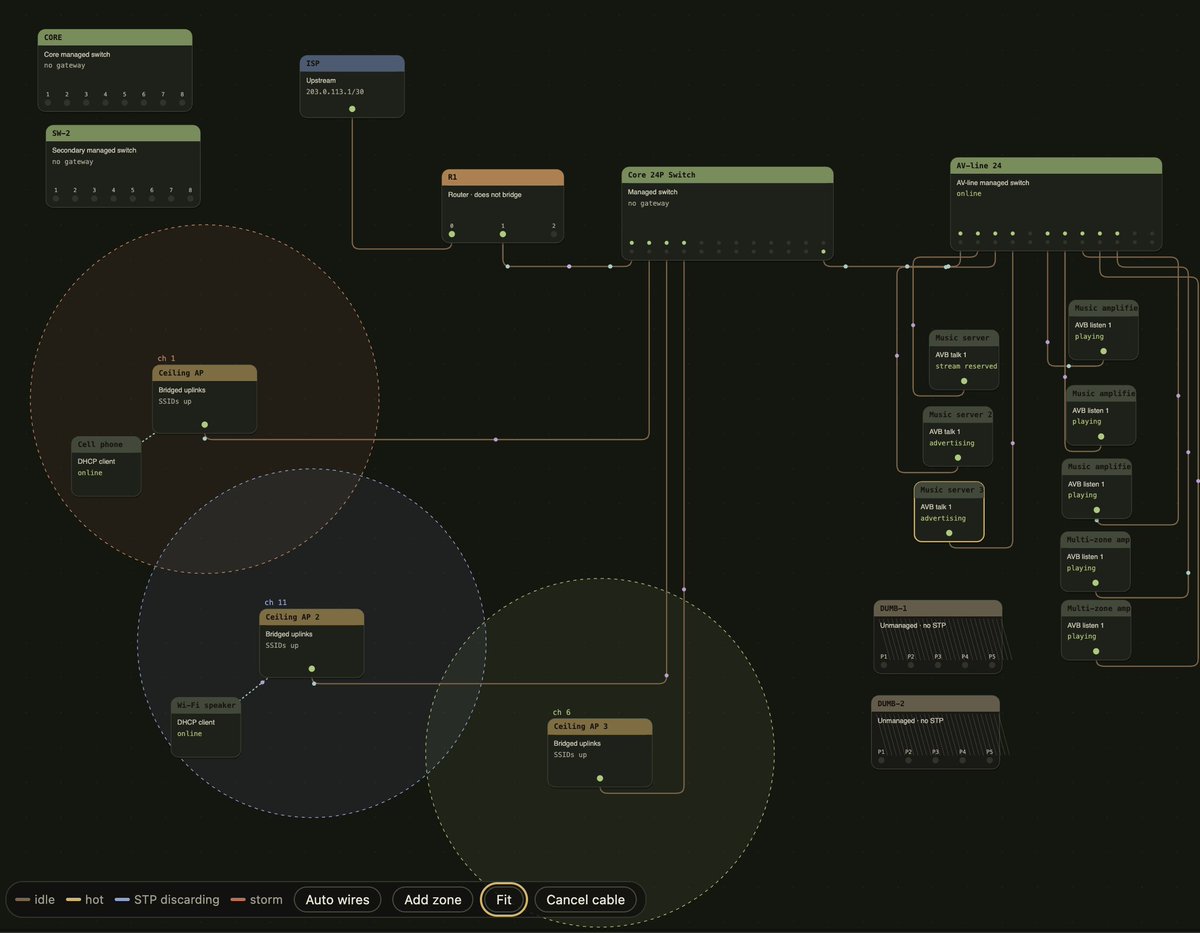Click the "hot" legend entry
Viewport: 1200px width, 933px height.
(x=84, y=900)
